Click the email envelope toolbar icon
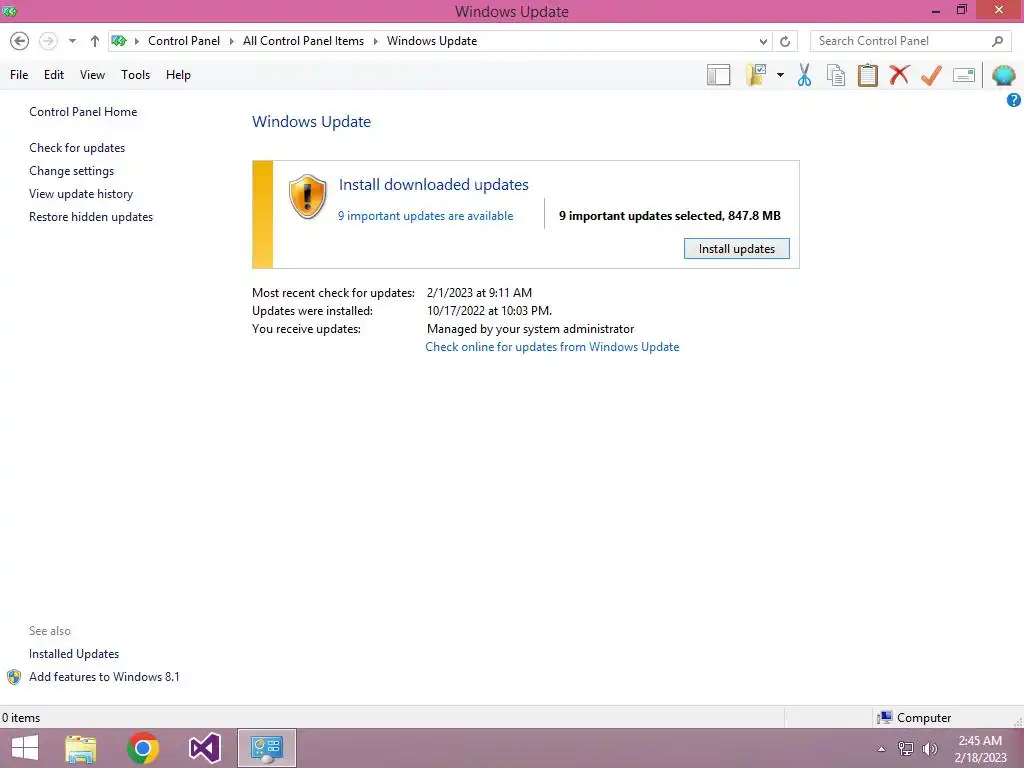1024x768 pixels. (x=964, y=75)
